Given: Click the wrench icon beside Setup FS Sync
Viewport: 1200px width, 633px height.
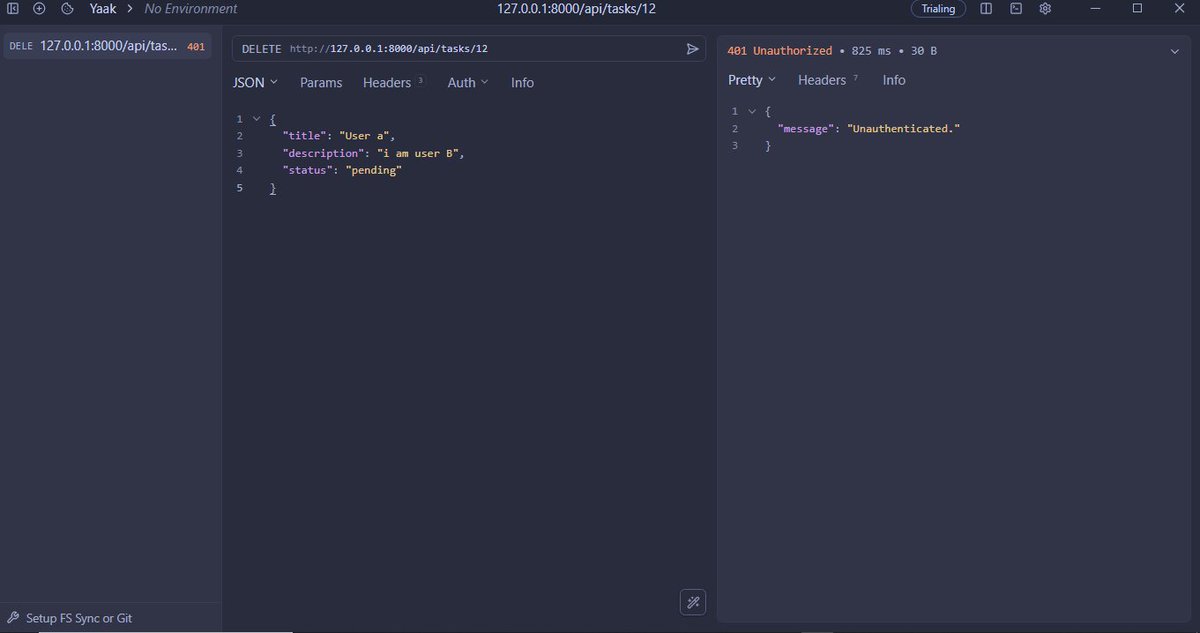Looking at the screenshot, I should 13,618.
